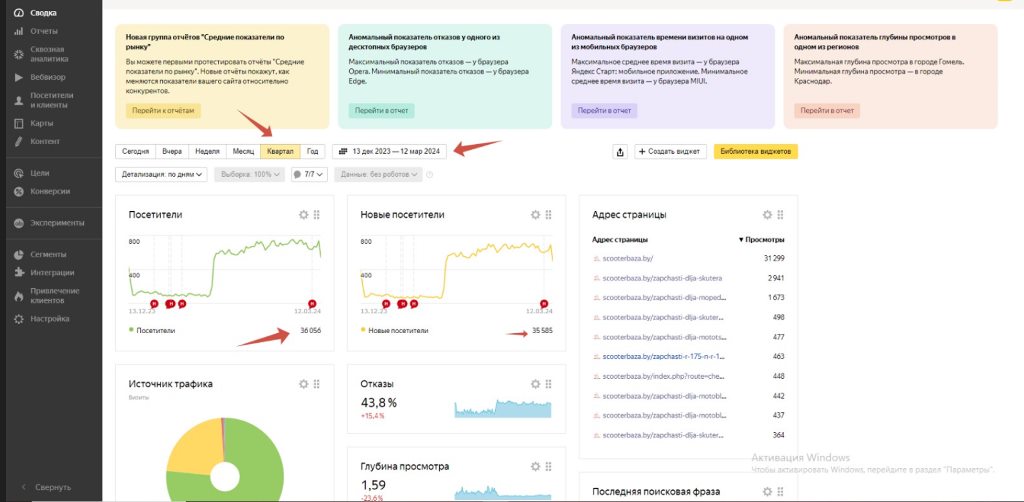Click the Отказы sparkline chart
The image size is (1024, 502).
(503, 409)
